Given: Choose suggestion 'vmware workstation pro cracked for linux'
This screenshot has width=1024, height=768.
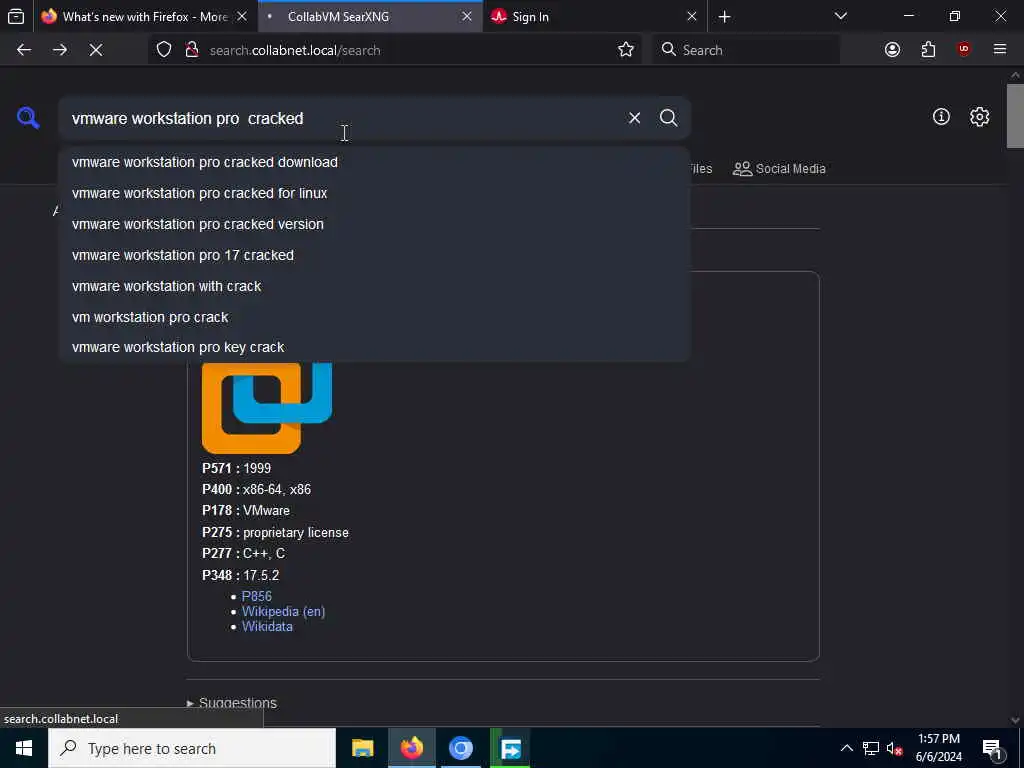Looking at the screenshot, I should 374,193.
